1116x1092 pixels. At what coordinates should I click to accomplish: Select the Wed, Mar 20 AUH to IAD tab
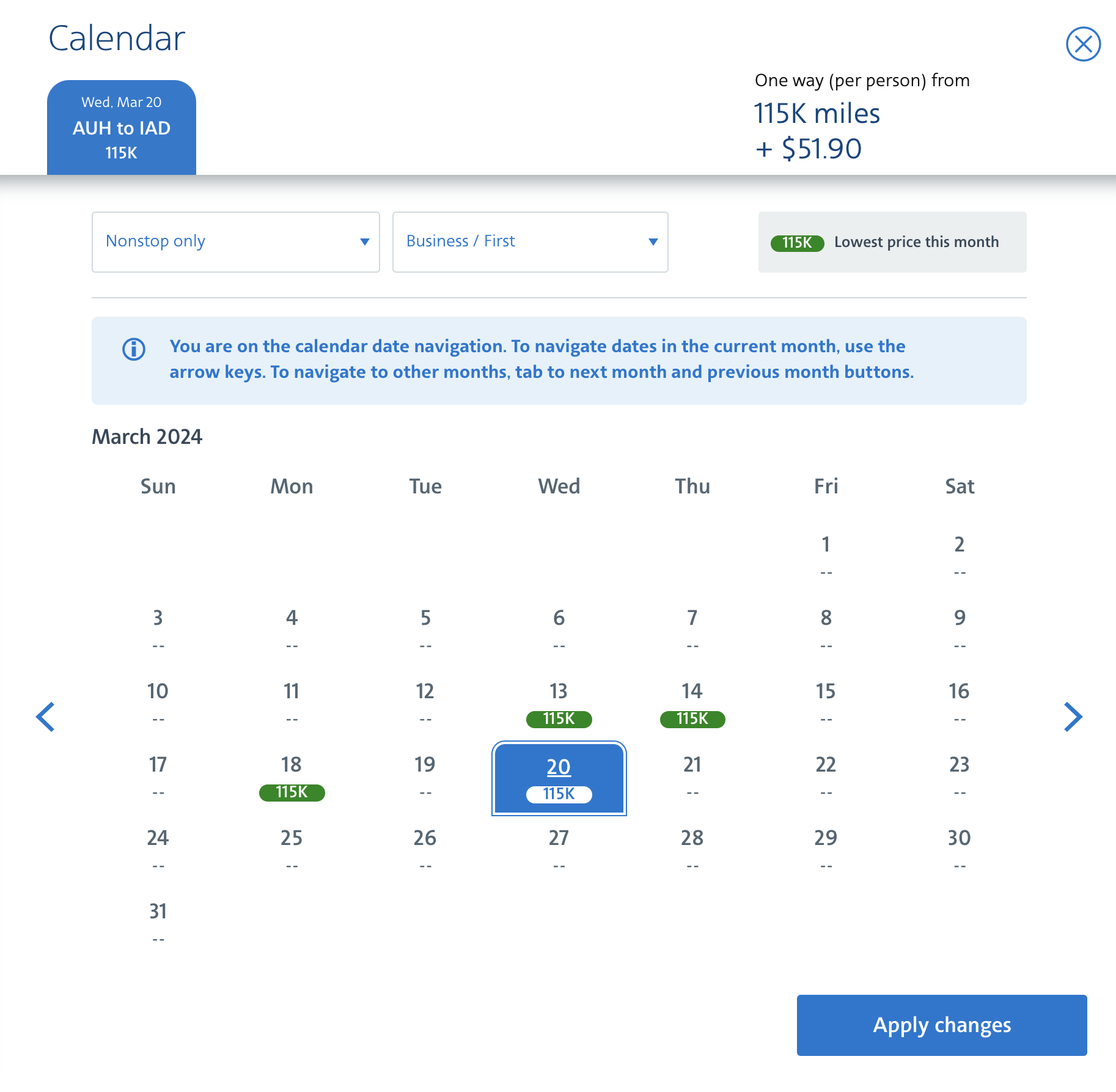click(x=122, y=127)
